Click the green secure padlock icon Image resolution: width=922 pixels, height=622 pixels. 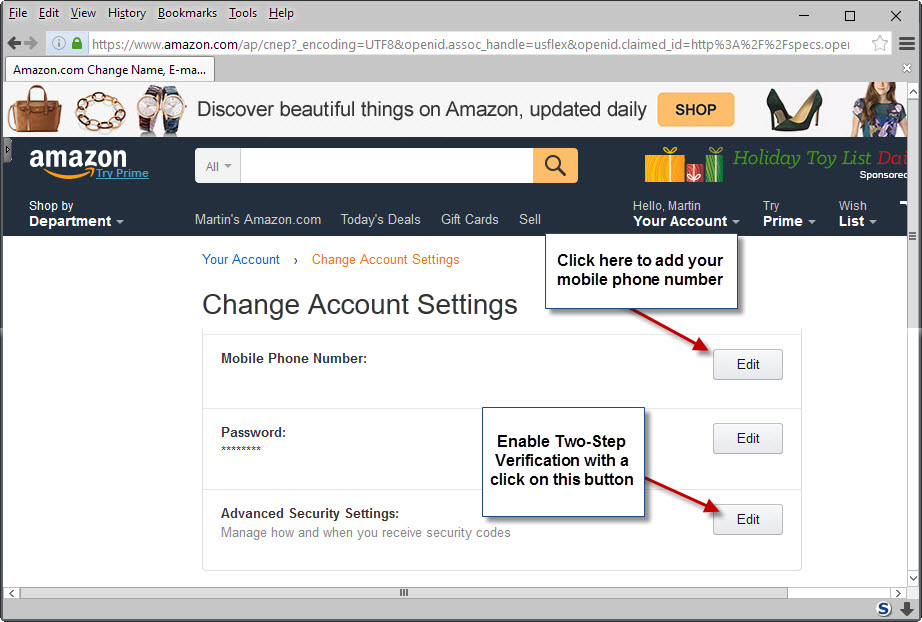click(x=77, y=43)
